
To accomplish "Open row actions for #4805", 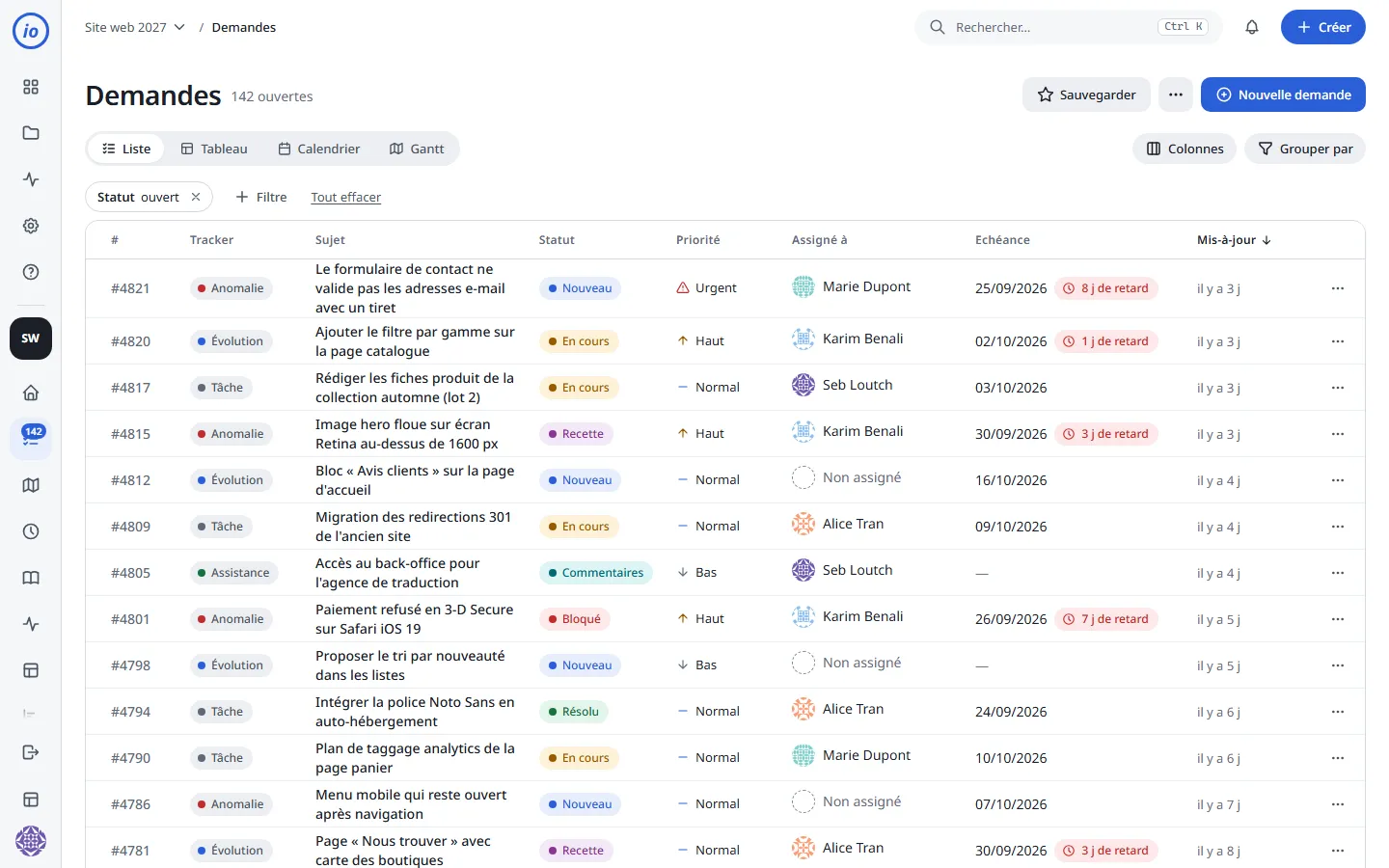I will (1338, 573).
